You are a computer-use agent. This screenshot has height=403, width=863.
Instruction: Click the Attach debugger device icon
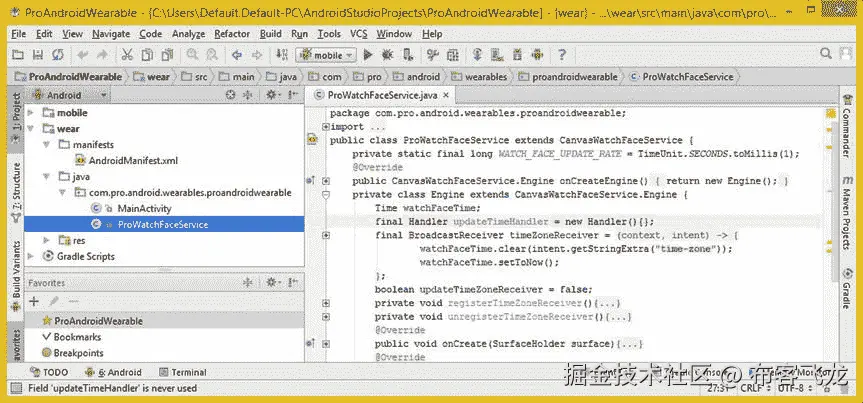tap(408, 55)
